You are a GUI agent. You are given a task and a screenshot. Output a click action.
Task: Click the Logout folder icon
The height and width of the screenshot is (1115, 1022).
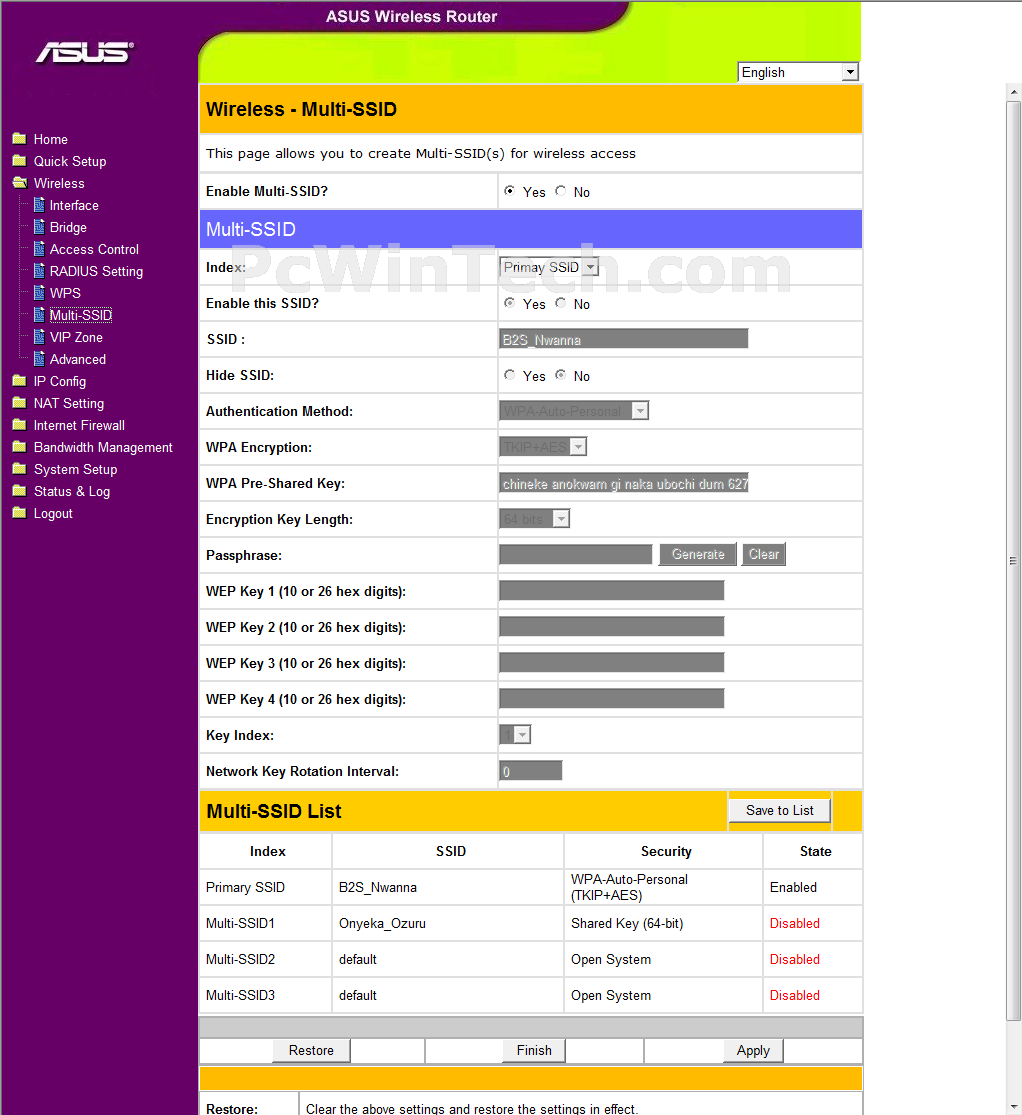coord(20,513)
